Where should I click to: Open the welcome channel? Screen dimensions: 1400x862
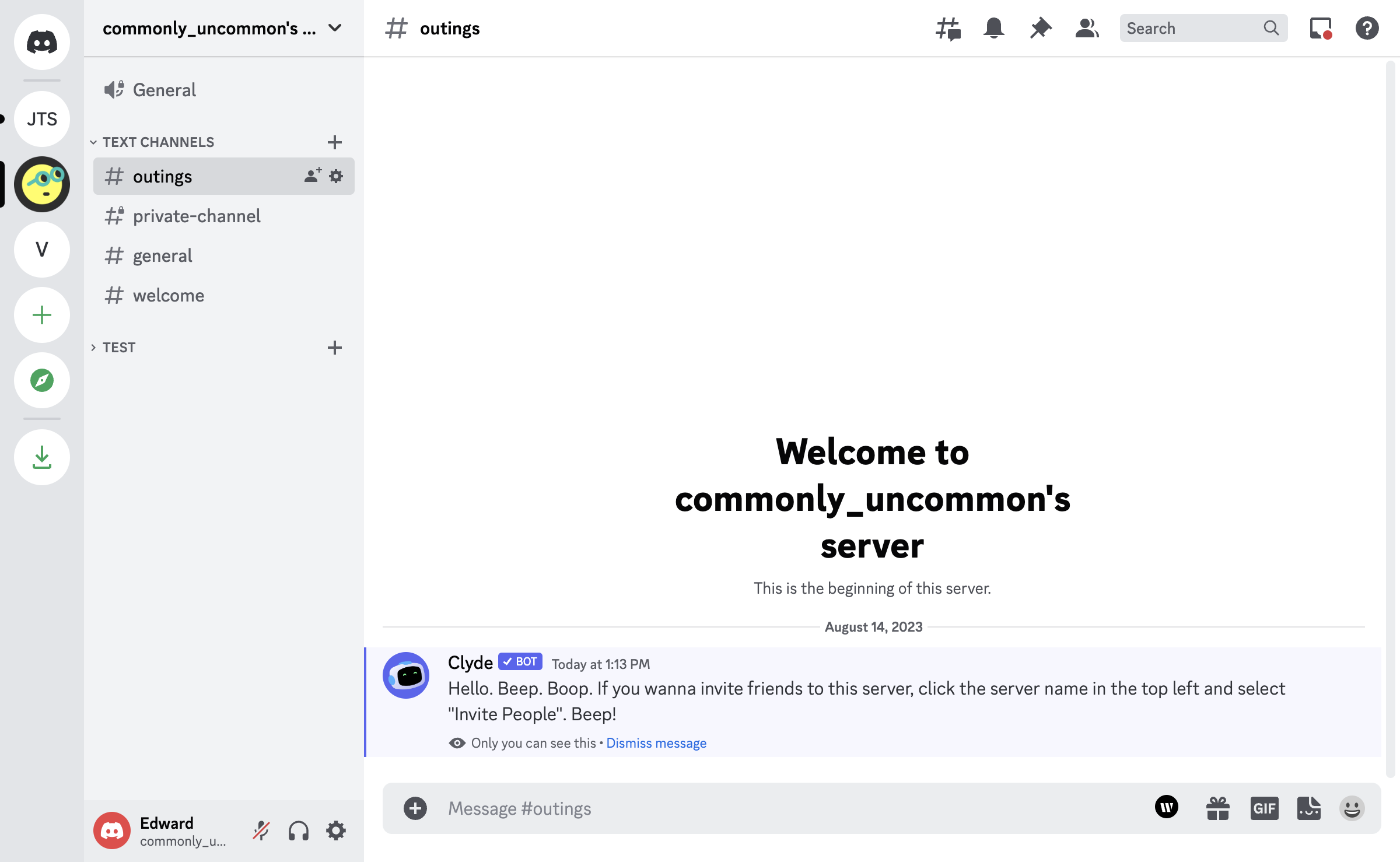(x=224, y=295)
